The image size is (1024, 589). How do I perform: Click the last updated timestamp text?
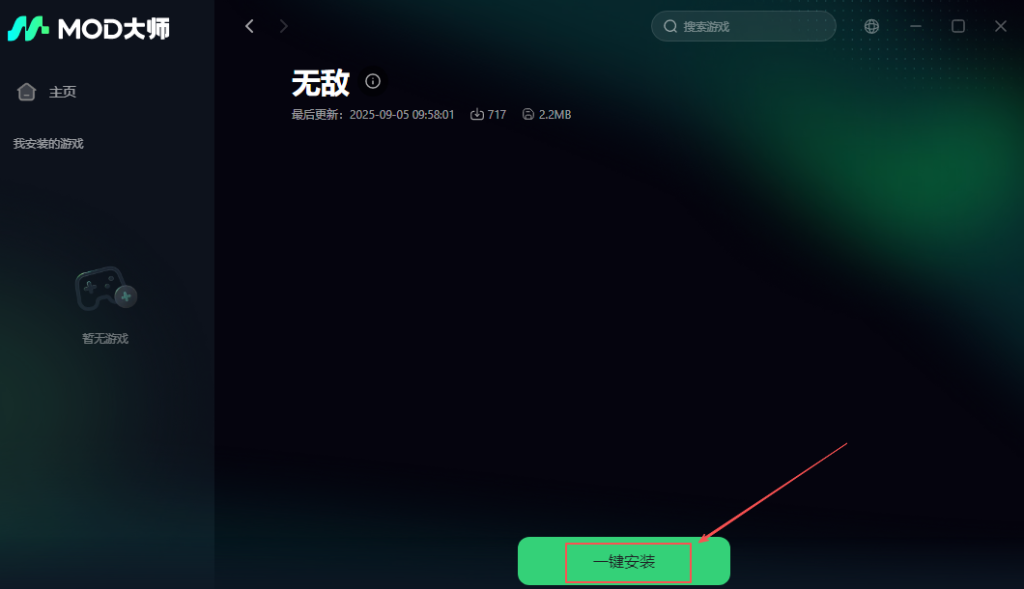372,114
